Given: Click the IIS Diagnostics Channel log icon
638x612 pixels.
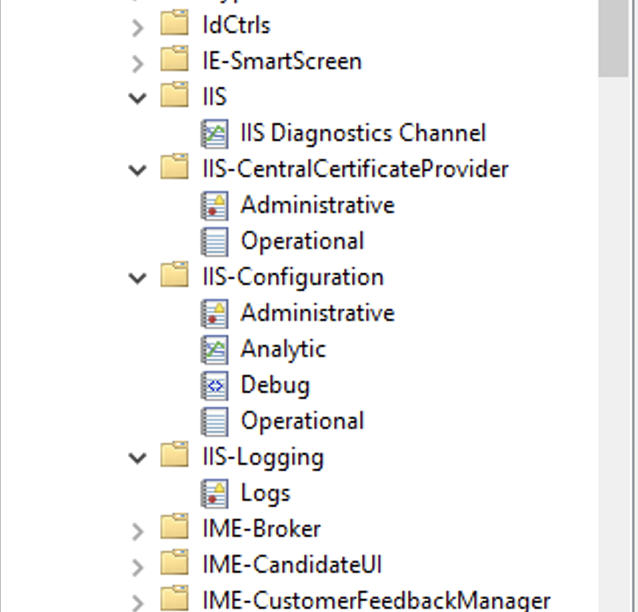Looking at the screenshot, I should (214, 133).
